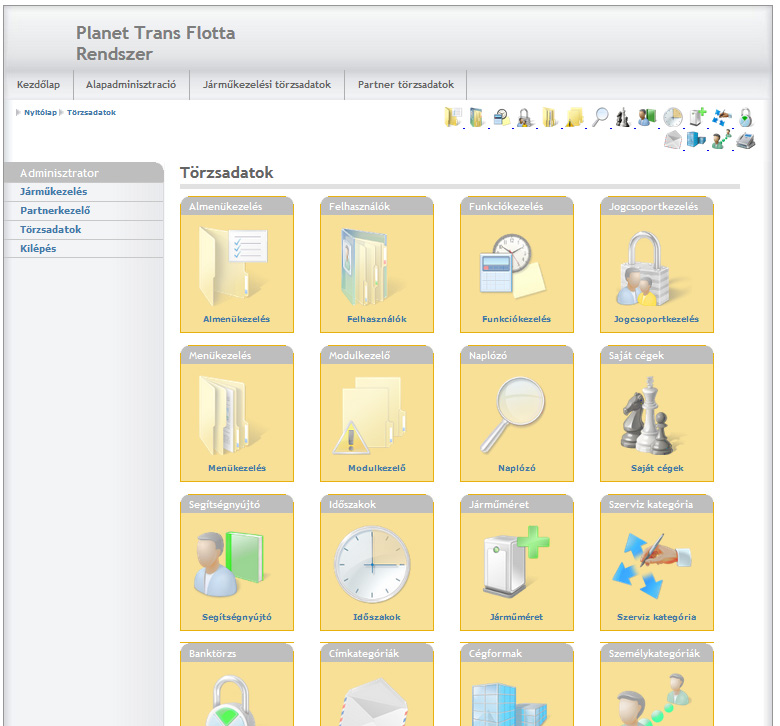Click the small clock icon in toolbar

[673, 117]
